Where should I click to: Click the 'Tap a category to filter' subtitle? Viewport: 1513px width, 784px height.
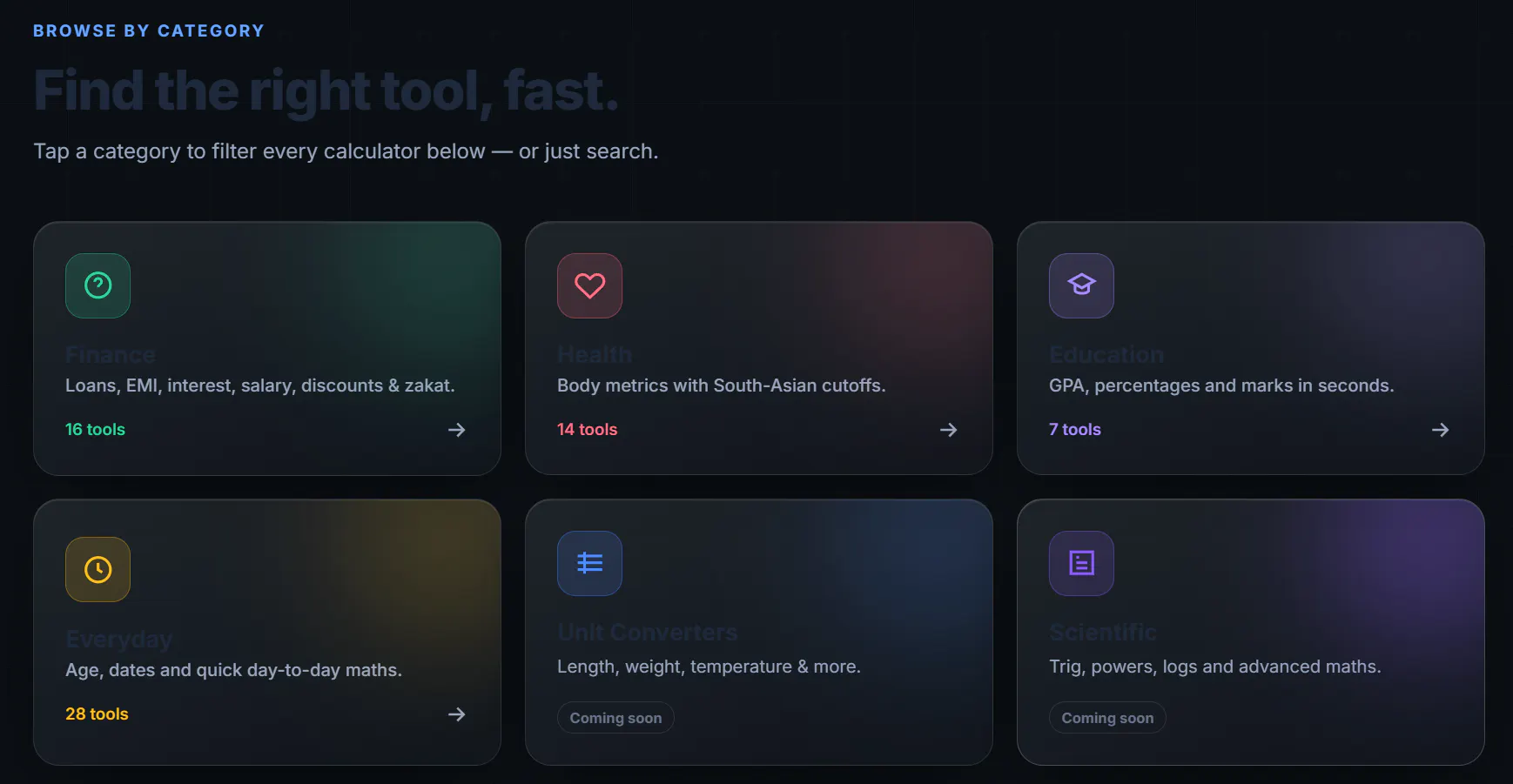346,151
